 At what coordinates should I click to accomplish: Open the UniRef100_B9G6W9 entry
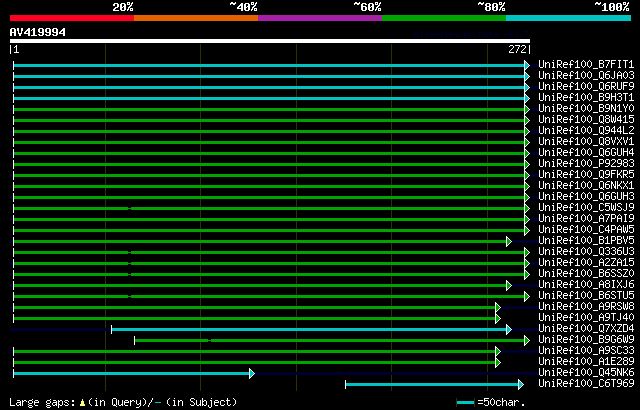(x=586, y=340)
